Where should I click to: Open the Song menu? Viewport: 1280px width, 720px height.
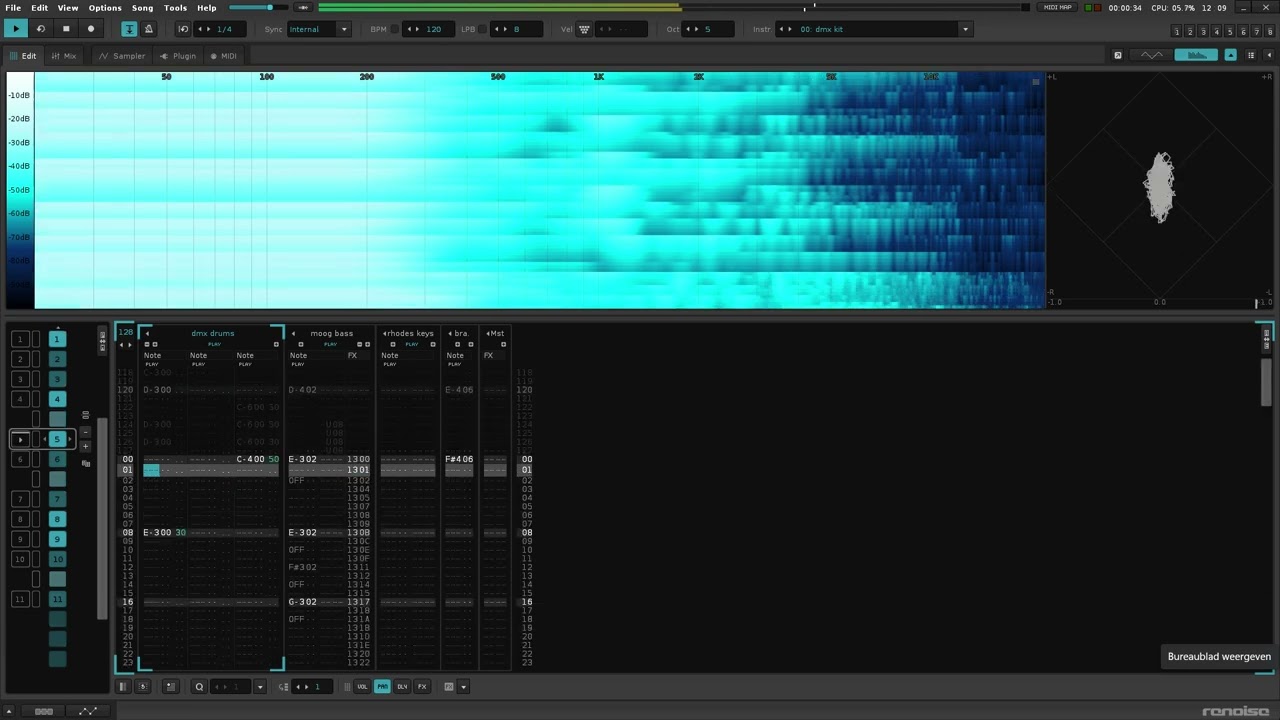[143, 7]
